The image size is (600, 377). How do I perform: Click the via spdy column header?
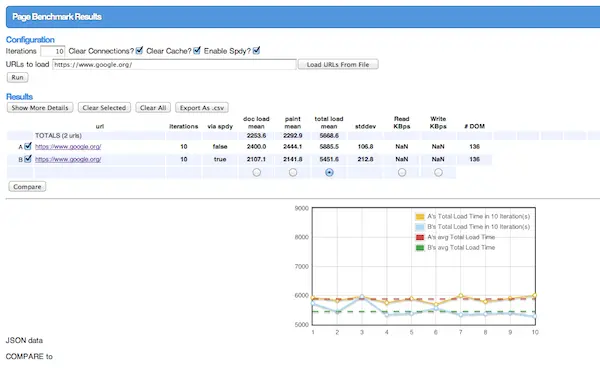220,126
